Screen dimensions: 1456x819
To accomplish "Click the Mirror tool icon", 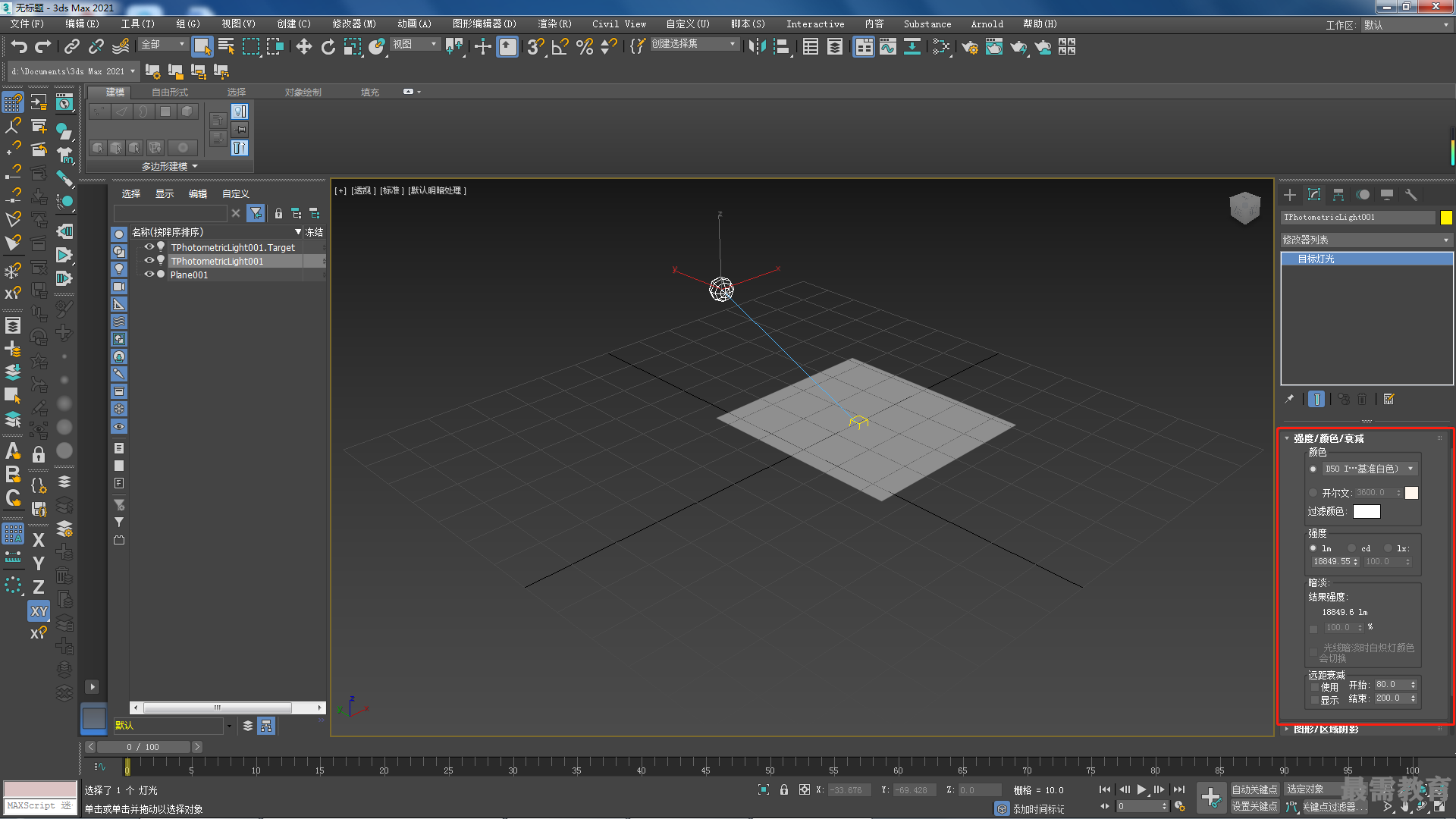I will click(x=757, y=47).
